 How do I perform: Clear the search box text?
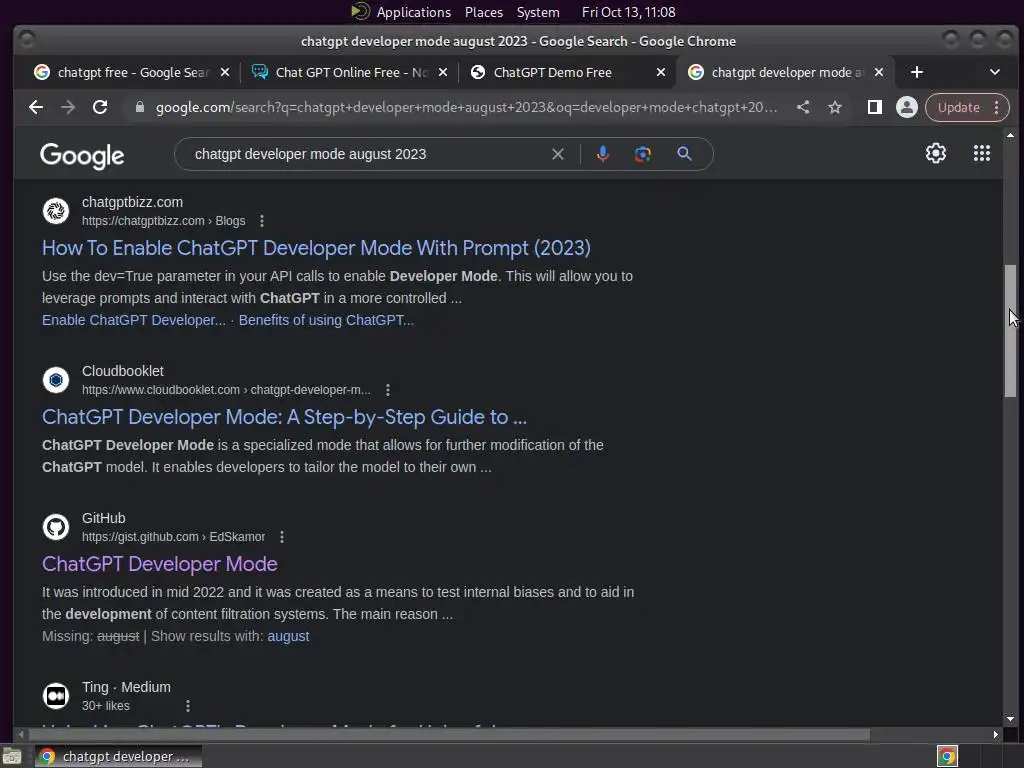tap(558, 154)
